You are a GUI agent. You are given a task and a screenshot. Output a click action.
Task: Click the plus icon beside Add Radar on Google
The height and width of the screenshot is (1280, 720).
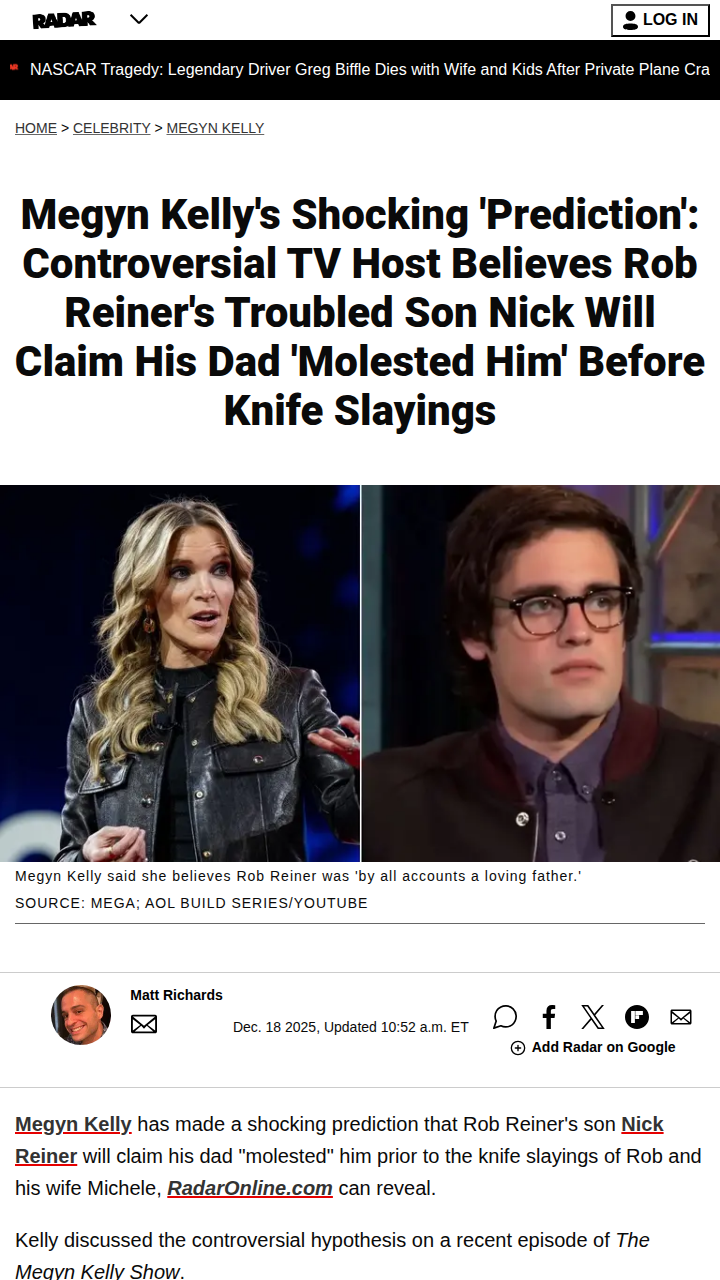pyautogui.click(x=518, y=1048)
